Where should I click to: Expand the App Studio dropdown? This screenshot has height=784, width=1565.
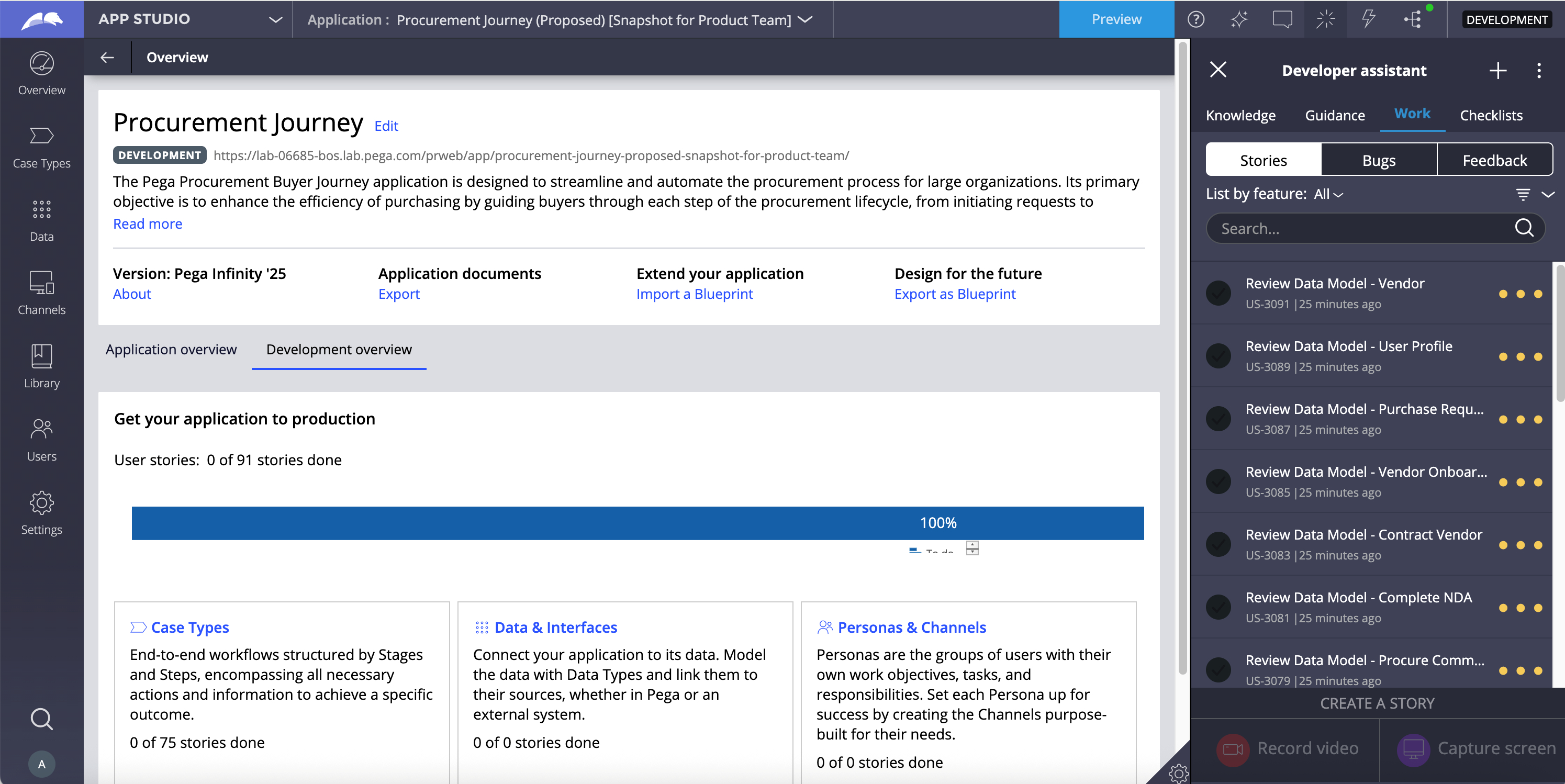click(x=275, y=19)
